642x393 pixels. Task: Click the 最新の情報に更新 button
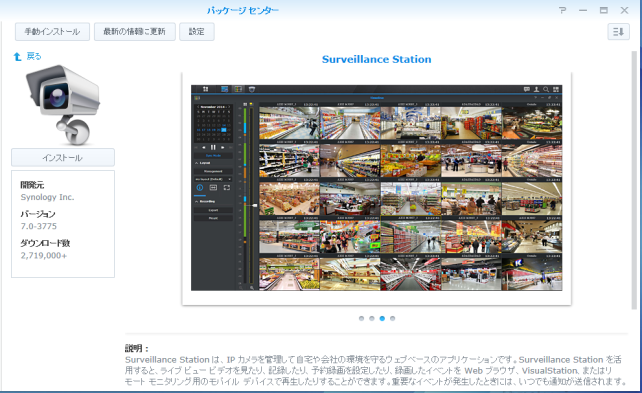point(135,32)
